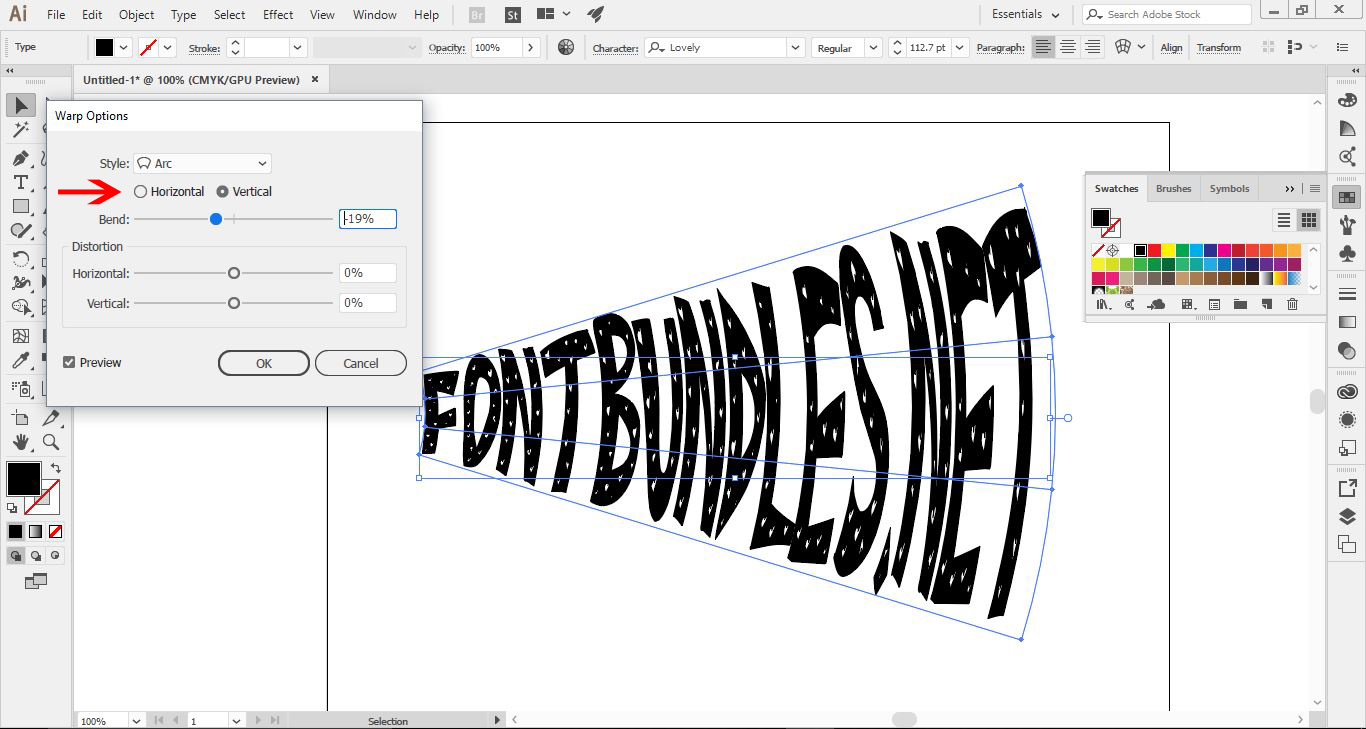The image size is (1366, 729).
Task: Select the Selection tool arrow
Action: 21,106
